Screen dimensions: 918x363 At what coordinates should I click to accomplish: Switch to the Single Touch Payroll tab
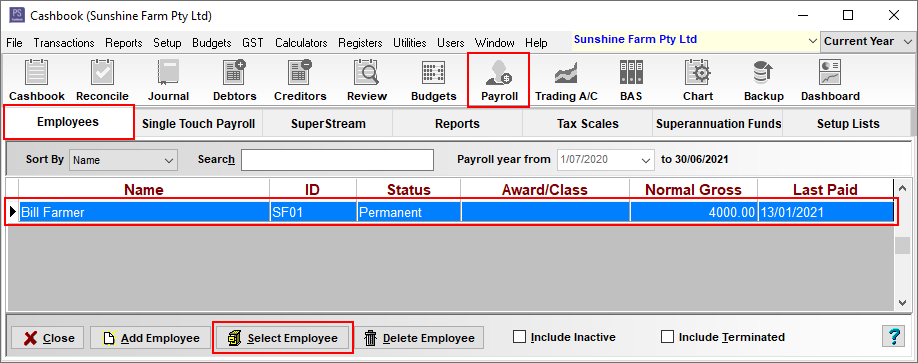pyautogui.click(x=198, y=124)
